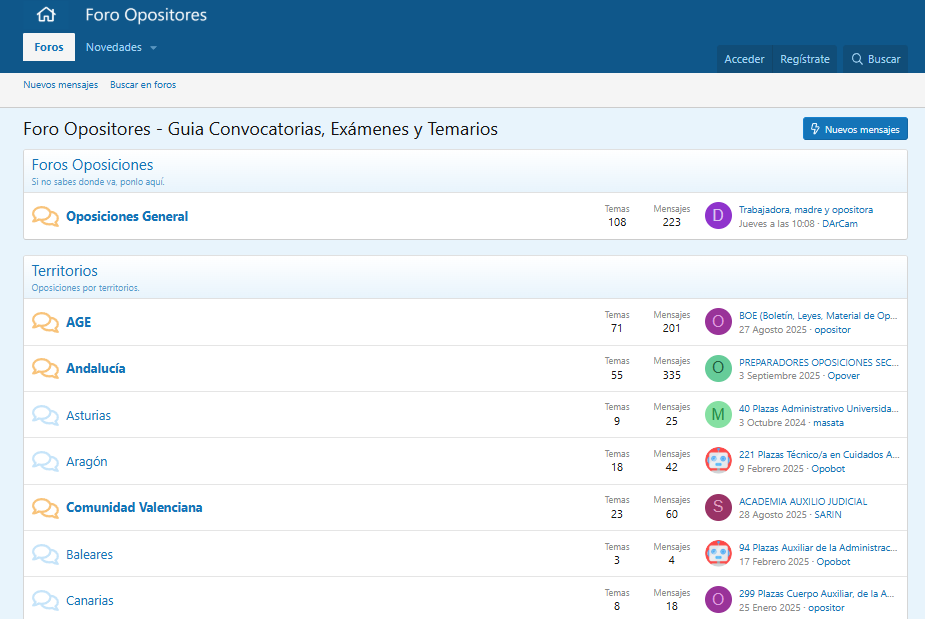Image resolution: width=925 pixels, height=619 pixels.
Task: Open the 'Trabajadora, madre y opositora' thread
Action: click(x=805, y=210)
